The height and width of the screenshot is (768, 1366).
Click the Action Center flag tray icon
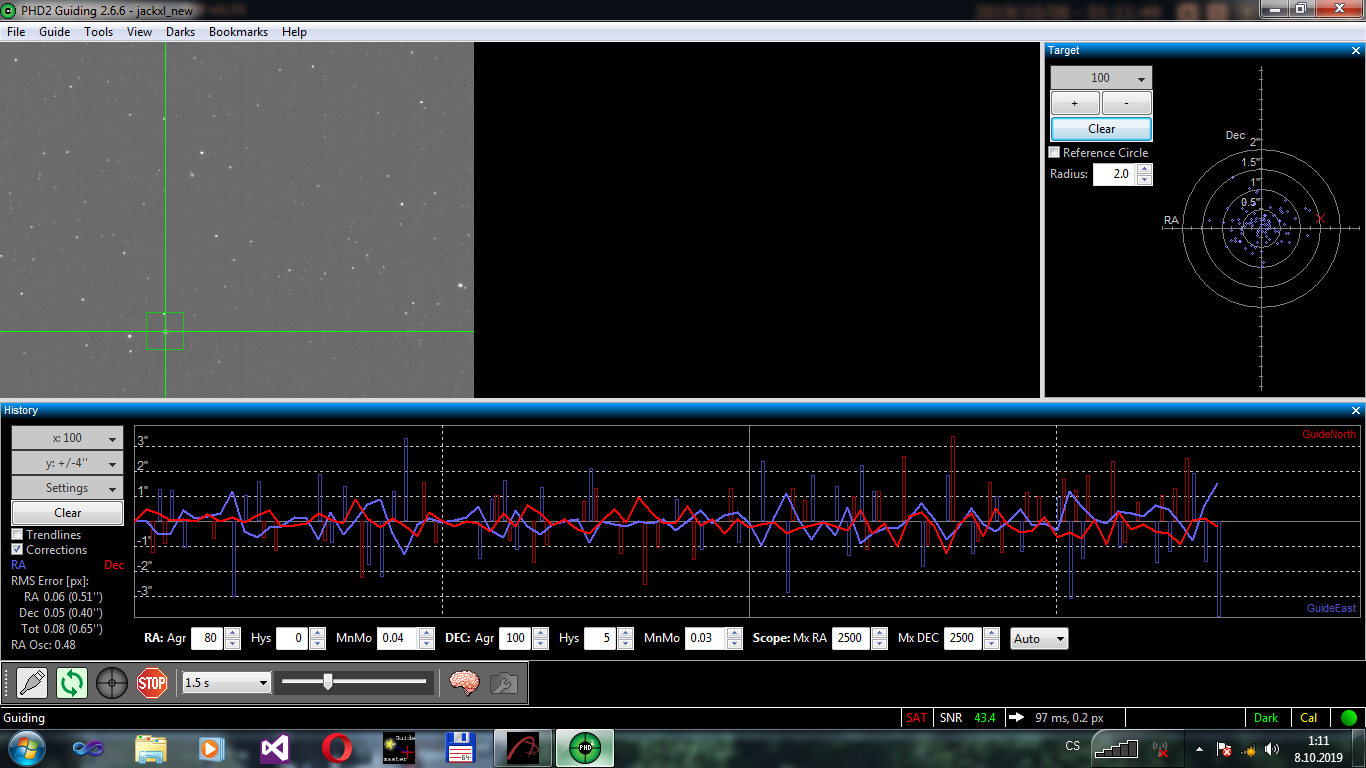click(x=1223, y=749)
